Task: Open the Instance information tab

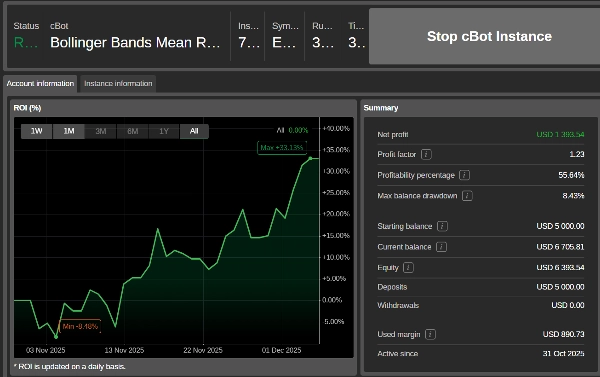Action: (118, 83)
